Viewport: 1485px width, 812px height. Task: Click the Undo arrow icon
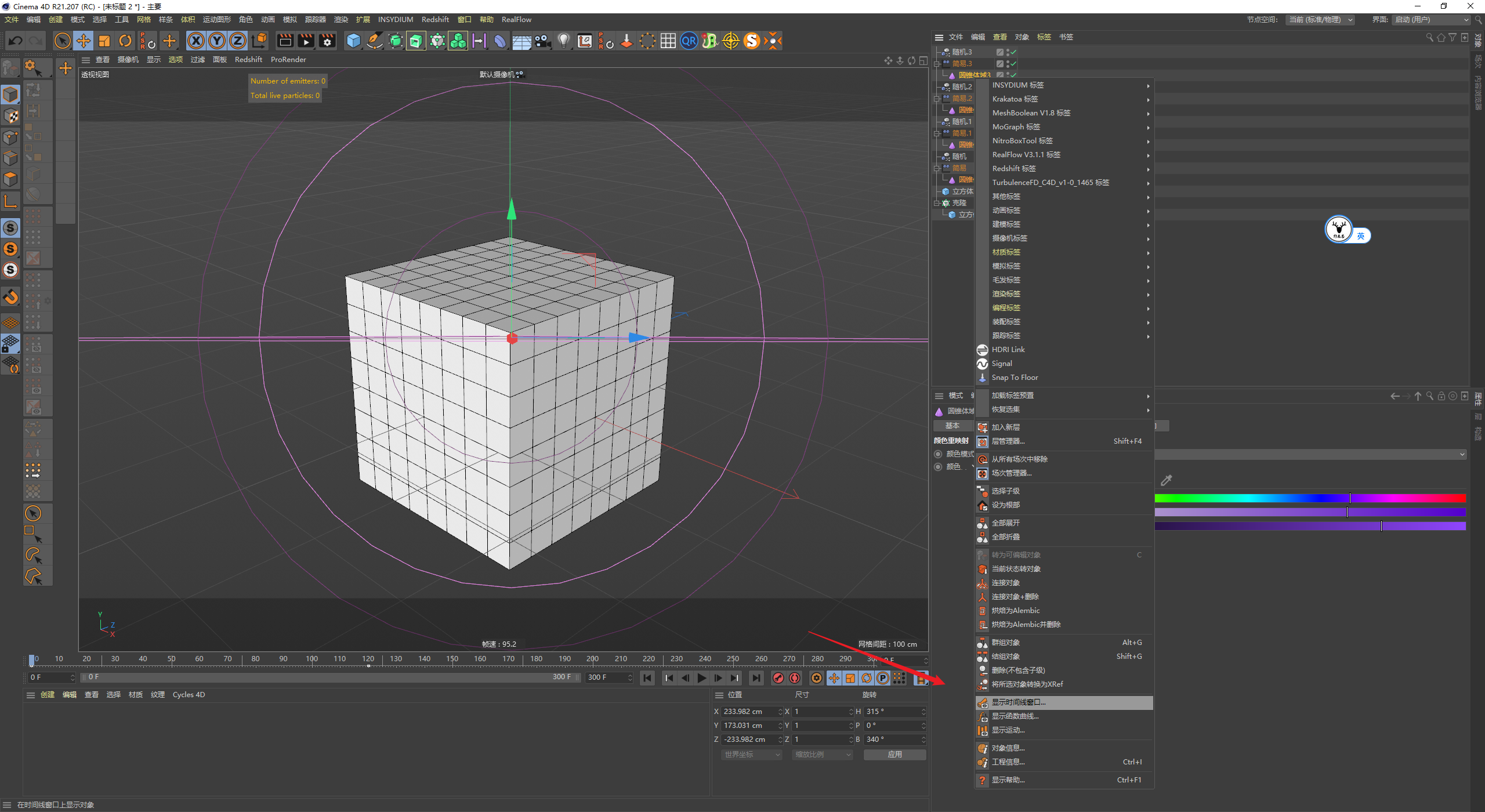(16, 41)
